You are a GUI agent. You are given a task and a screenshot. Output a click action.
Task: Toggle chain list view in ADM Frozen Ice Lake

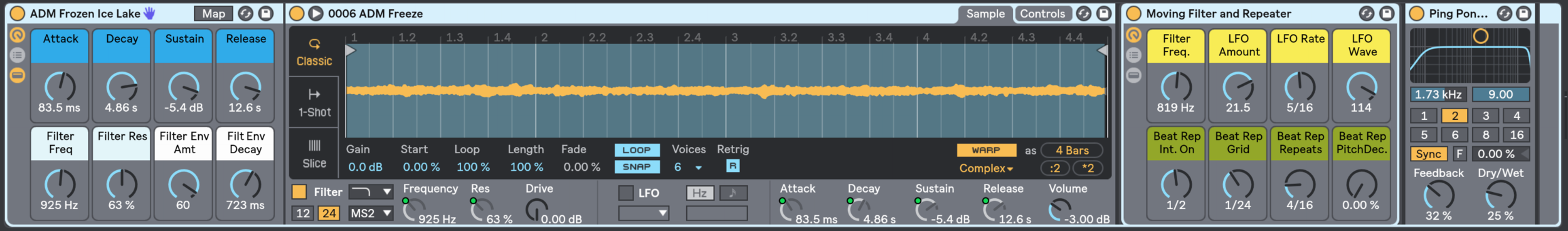(18, 55)
